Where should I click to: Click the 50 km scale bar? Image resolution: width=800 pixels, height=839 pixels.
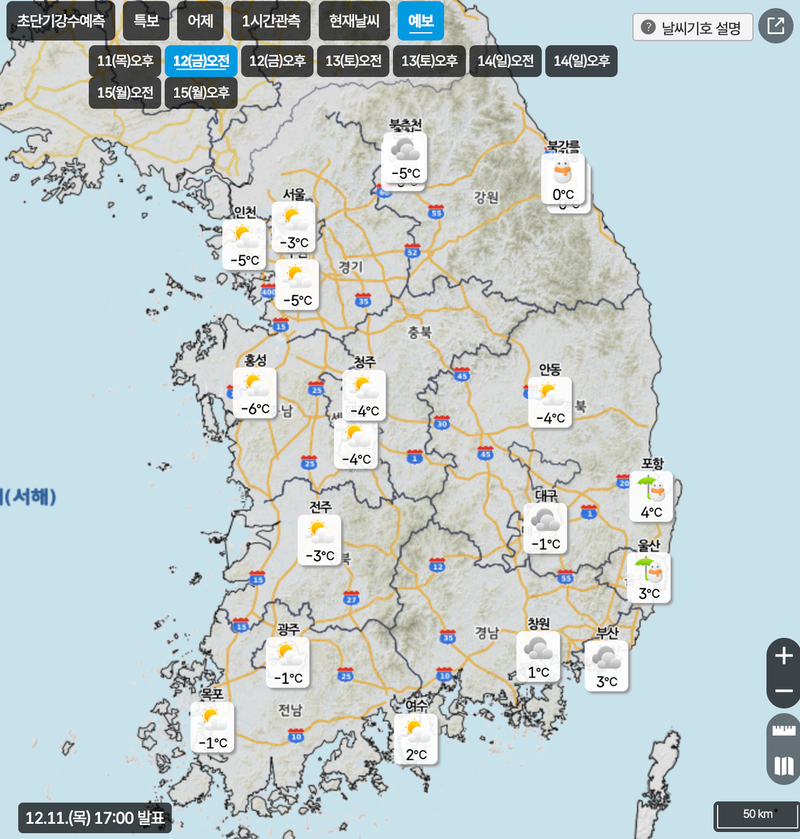tap(757, 814)
